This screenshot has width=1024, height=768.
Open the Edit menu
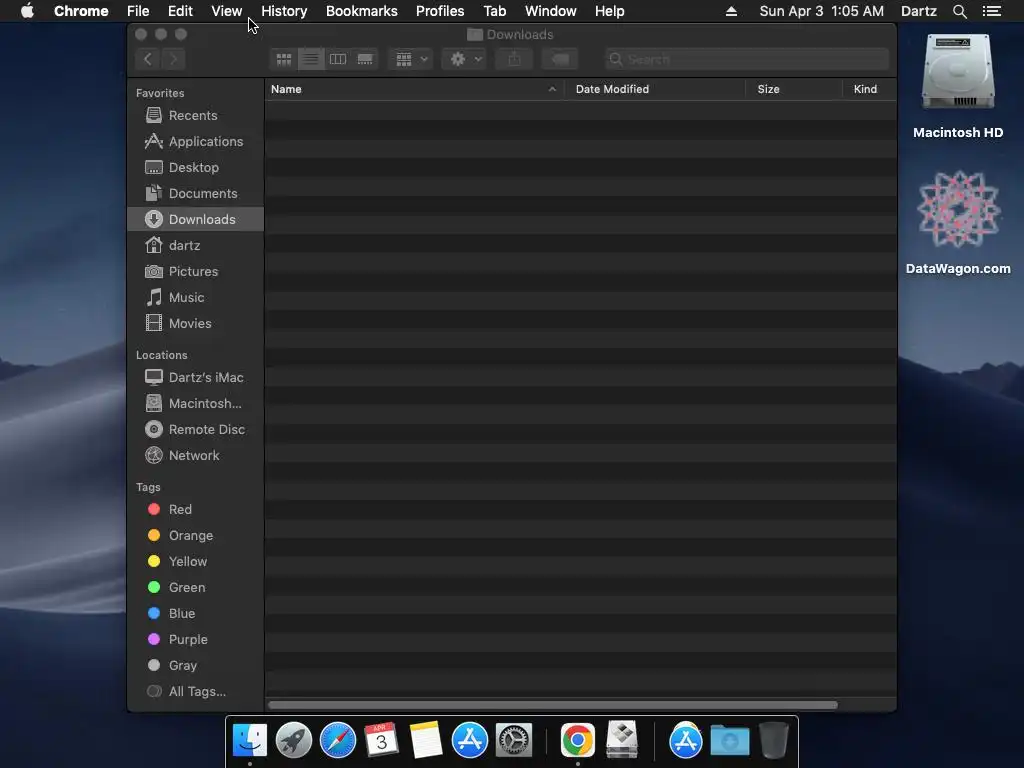[180, 11]
